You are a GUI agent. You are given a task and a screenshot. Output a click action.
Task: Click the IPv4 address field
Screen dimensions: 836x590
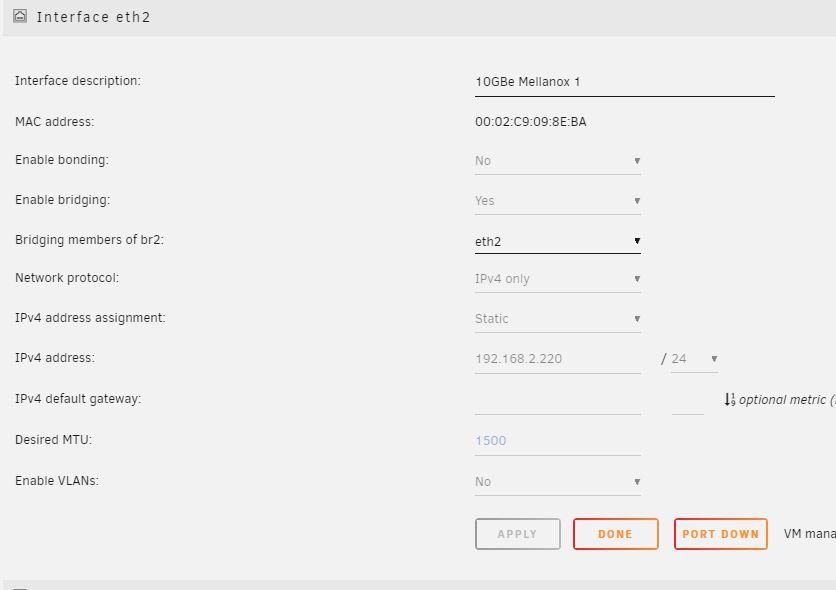coord(557,359)
